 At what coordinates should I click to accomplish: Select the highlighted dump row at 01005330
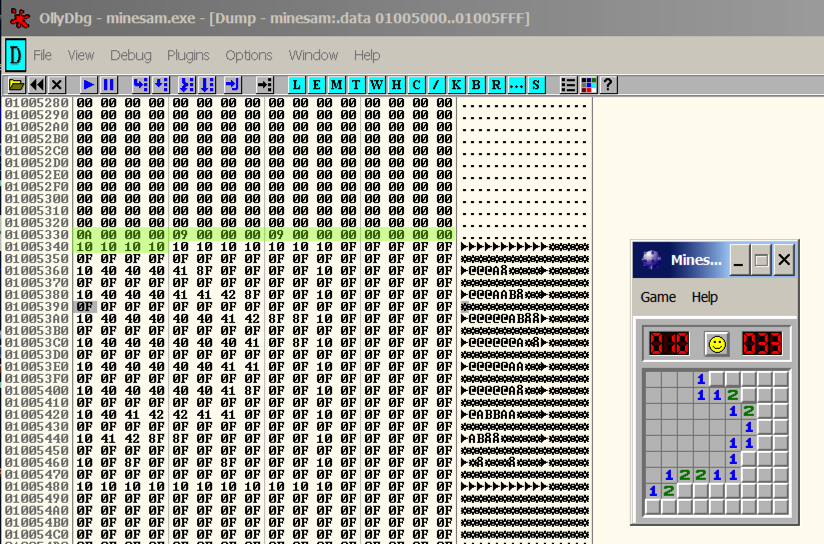(x=264, y=235)
